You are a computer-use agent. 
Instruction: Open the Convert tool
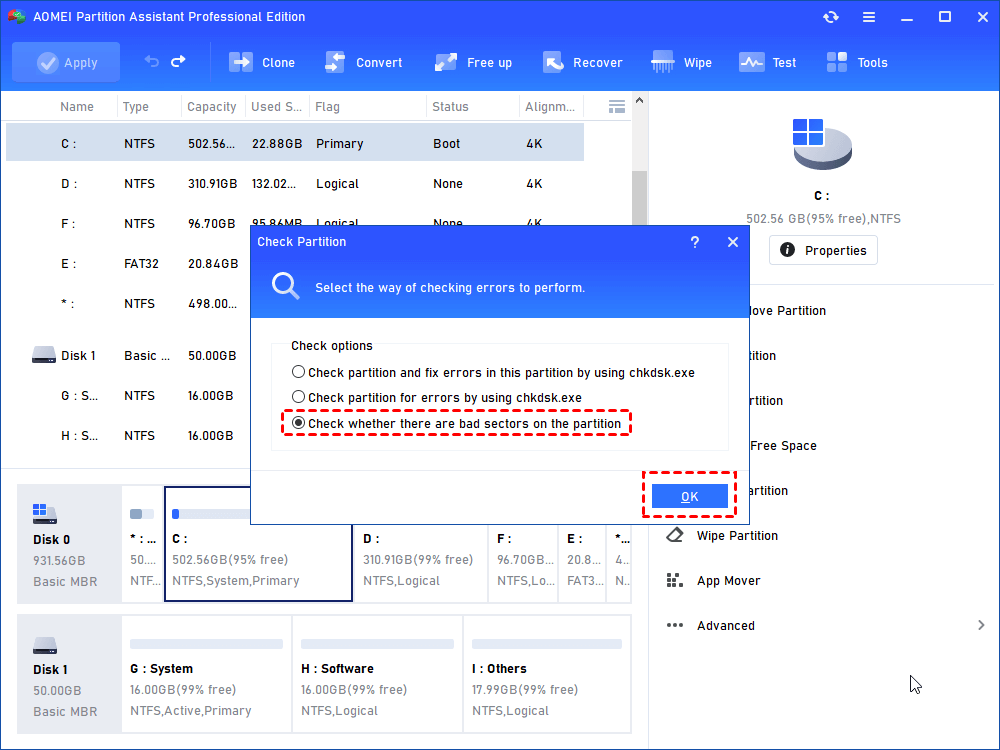(x=364, y=62)
